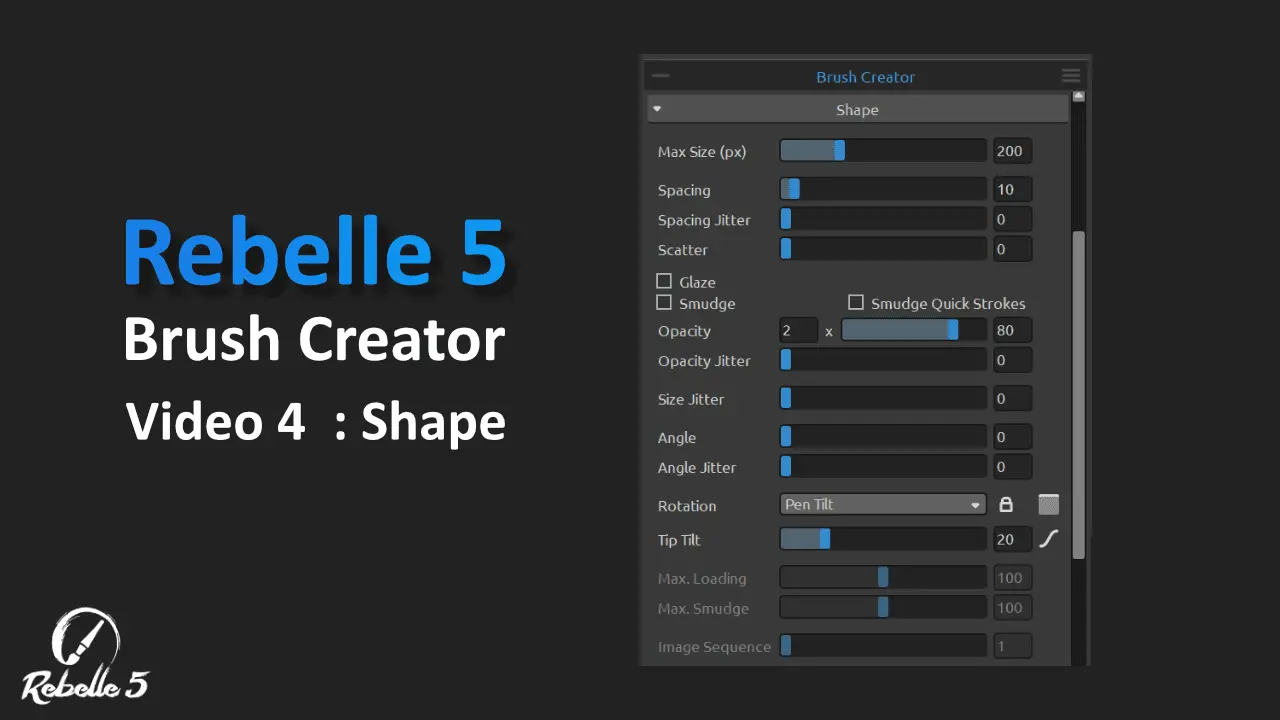Enable the Glaze checkbox
Screen dimensions: 1280x720
pos(664,282)
